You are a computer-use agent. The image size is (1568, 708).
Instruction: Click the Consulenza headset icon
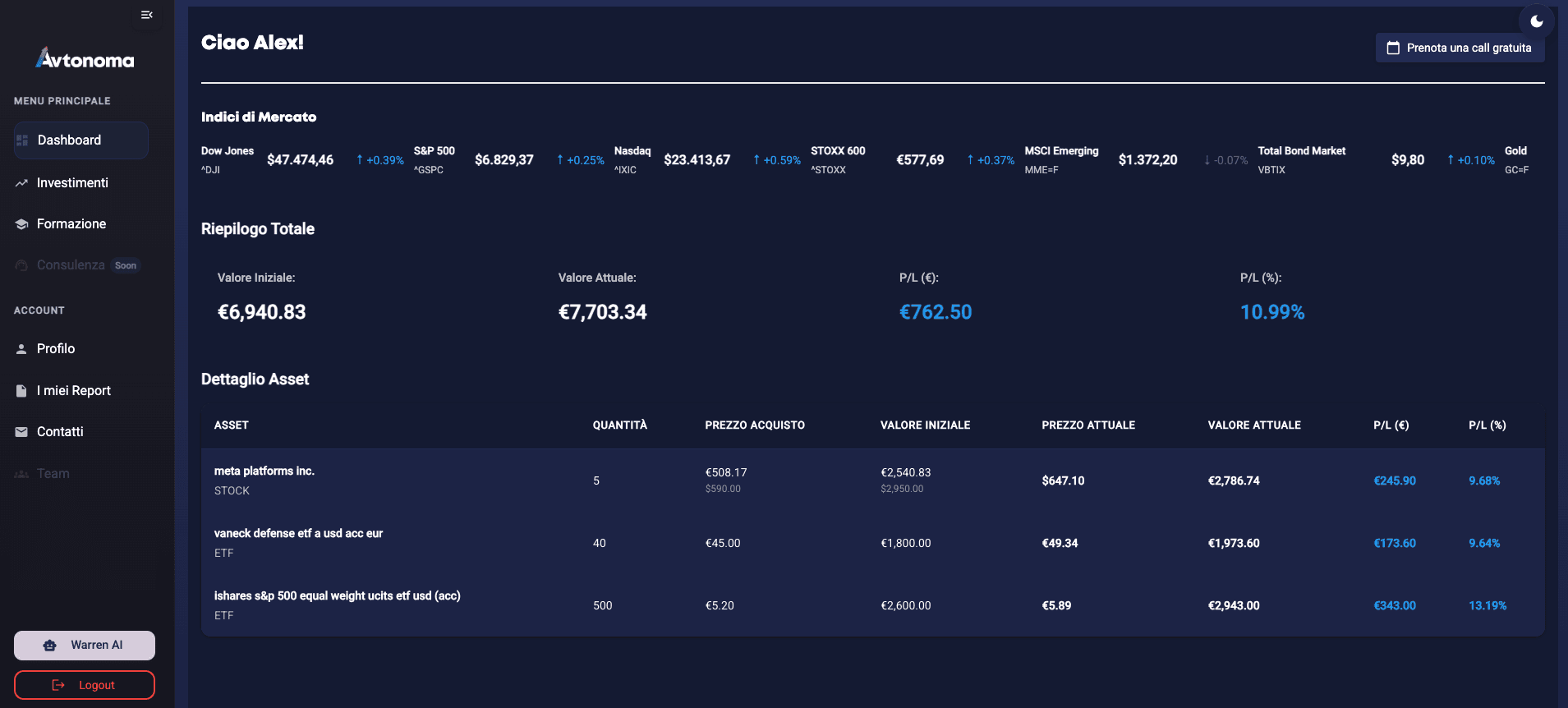point(21,265)
